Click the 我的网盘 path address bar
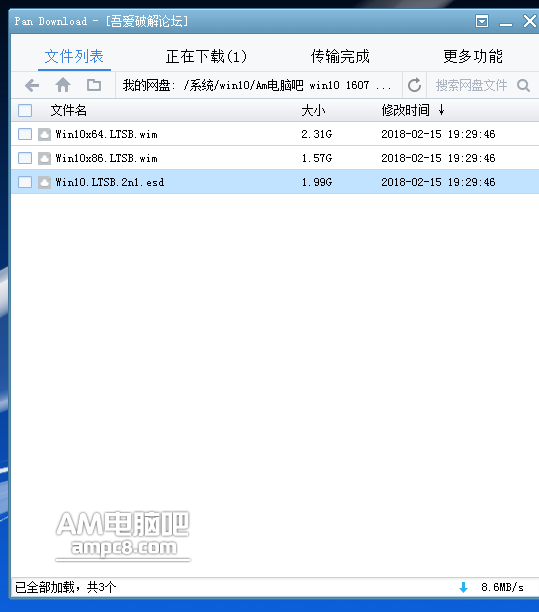The height and width of the screenshot is (612, 539). pos(258,85)
